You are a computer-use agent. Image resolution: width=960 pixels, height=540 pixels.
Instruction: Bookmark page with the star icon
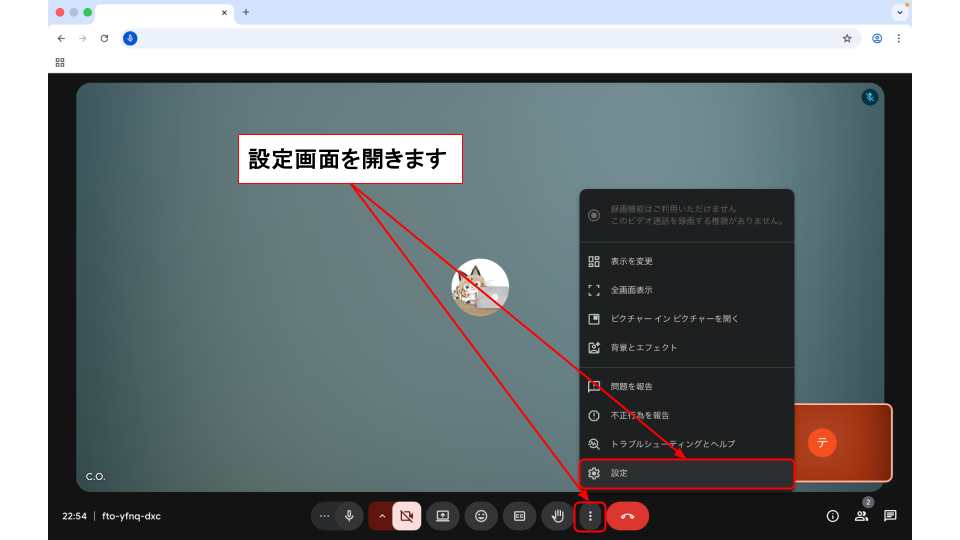(x=847, y=38)
